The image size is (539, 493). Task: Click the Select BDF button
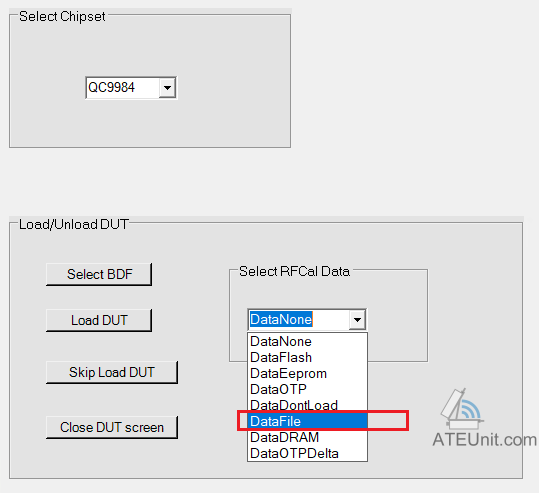[x=99, y=274]
